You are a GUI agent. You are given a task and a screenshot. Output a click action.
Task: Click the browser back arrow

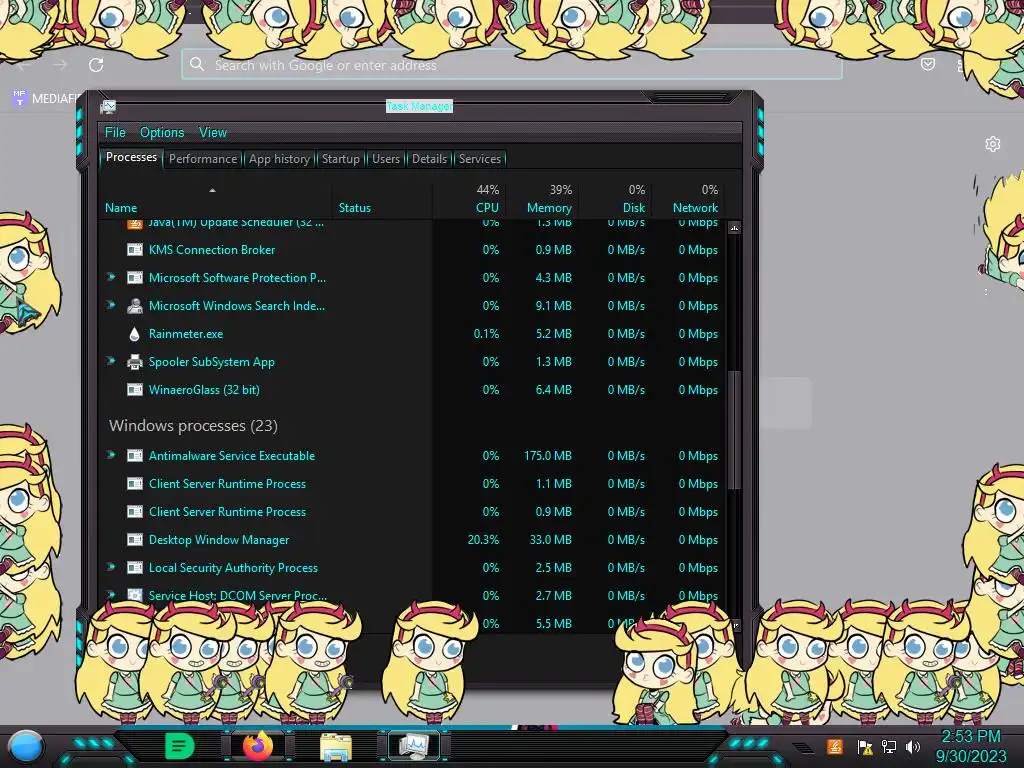[x=25, y=65]
